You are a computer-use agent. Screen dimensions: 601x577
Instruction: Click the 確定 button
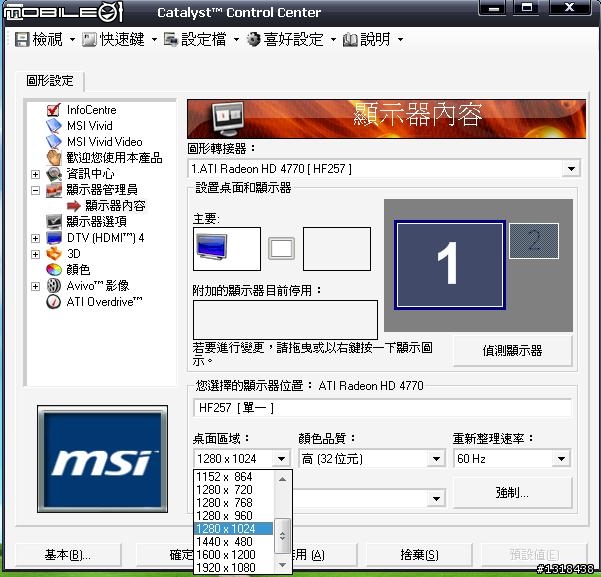click(x=166, y=555)
